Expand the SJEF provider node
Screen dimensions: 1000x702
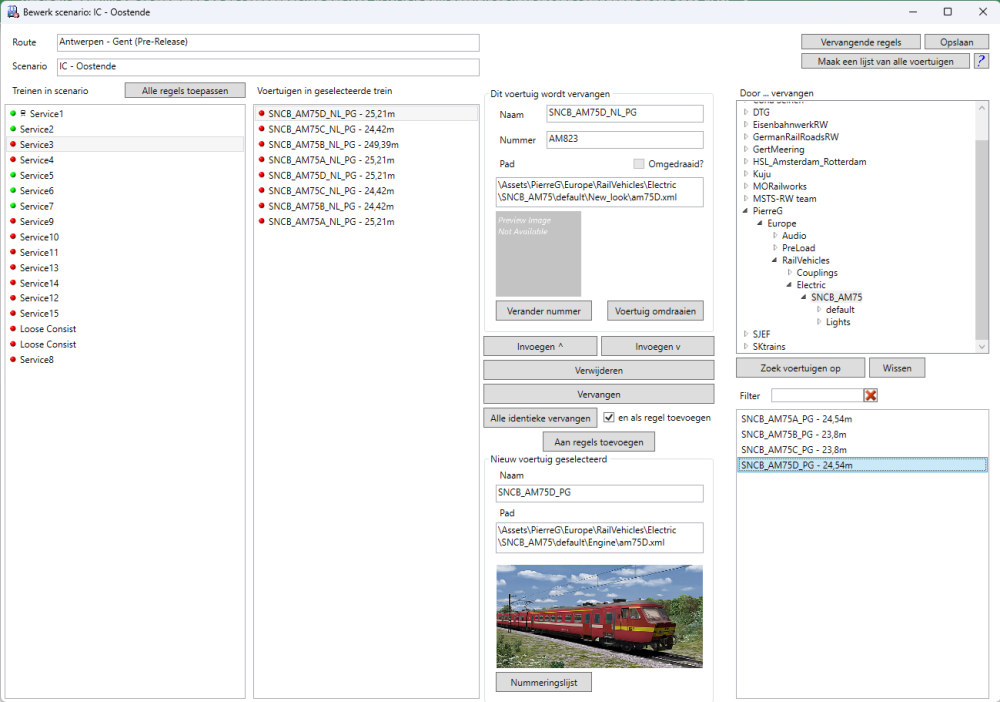coord(745,334)
